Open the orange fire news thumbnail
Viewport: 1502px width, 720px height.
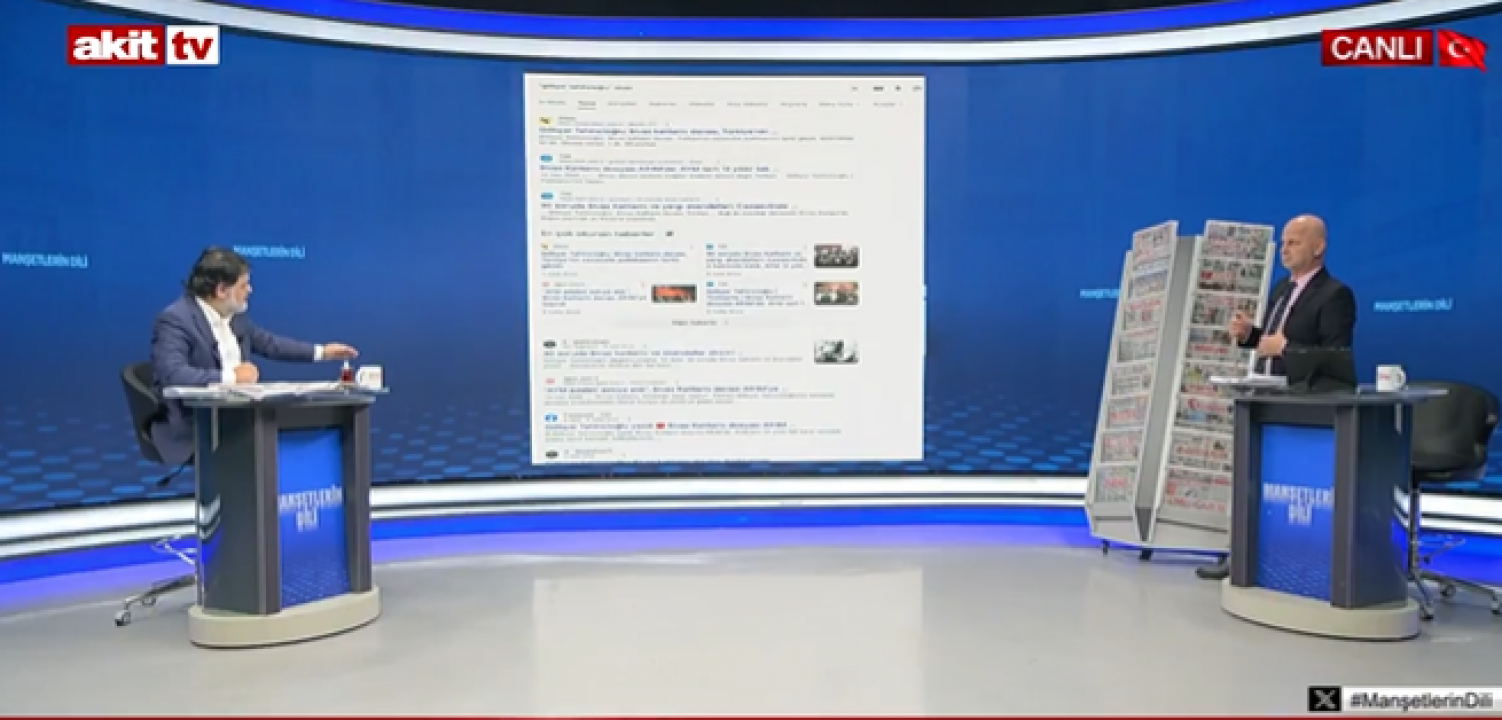click(x=674, y=294)
